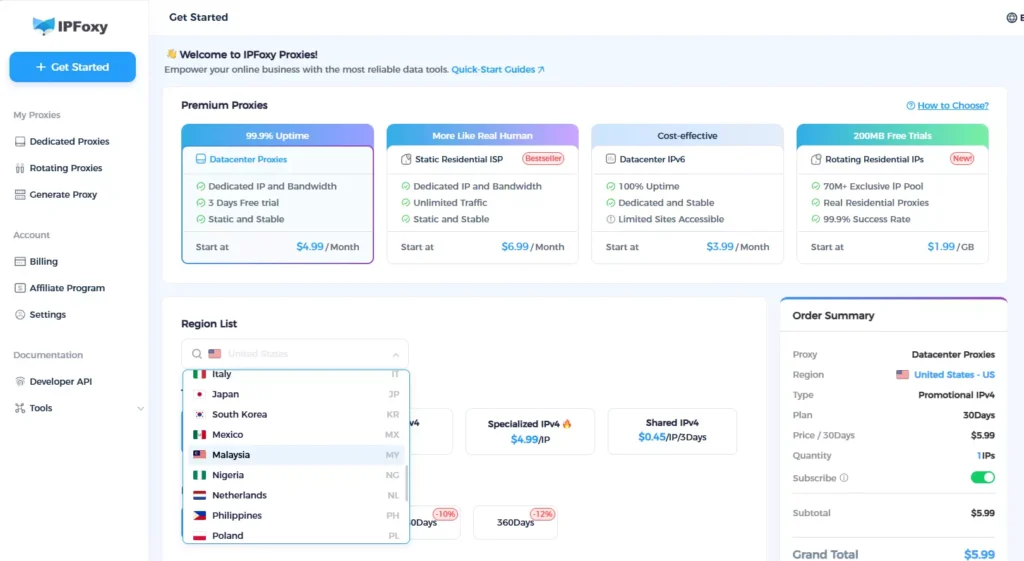
Task: Select Malaysia from region list
Action: pos(231,455)
